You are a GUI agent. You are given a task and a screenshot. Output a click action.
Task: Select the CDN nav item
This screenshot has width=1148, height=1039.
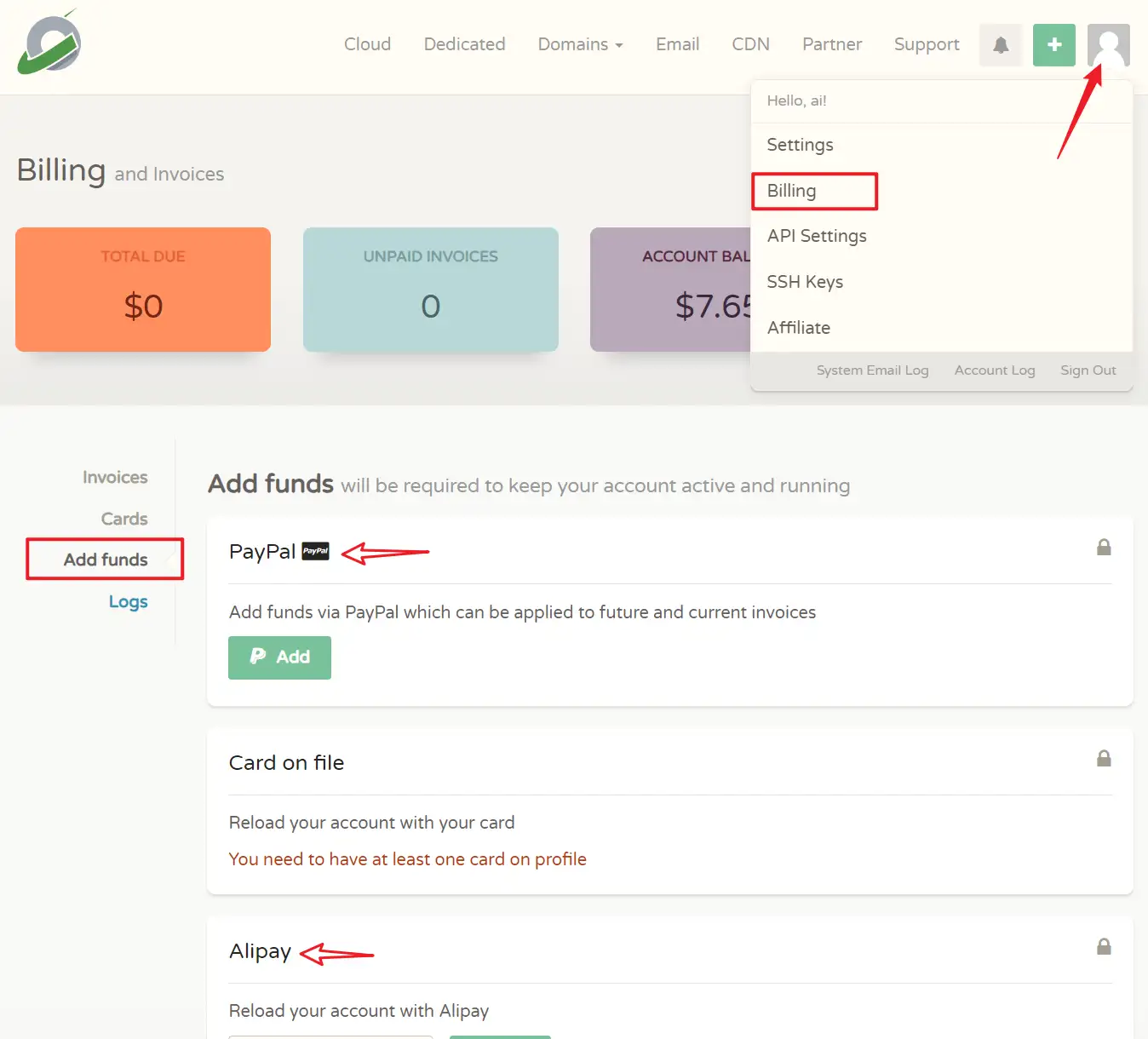[x=750, y=44]
